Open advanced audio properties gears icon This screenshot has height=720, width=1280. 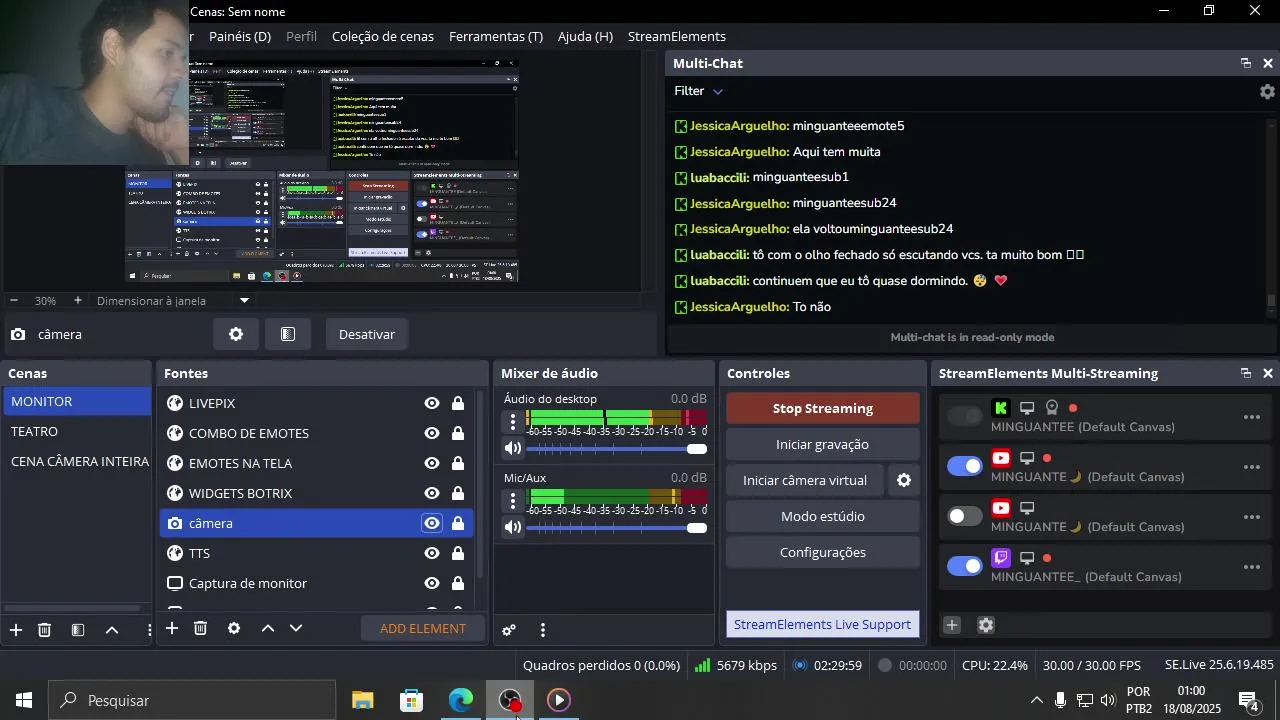[x=509, y=630]
